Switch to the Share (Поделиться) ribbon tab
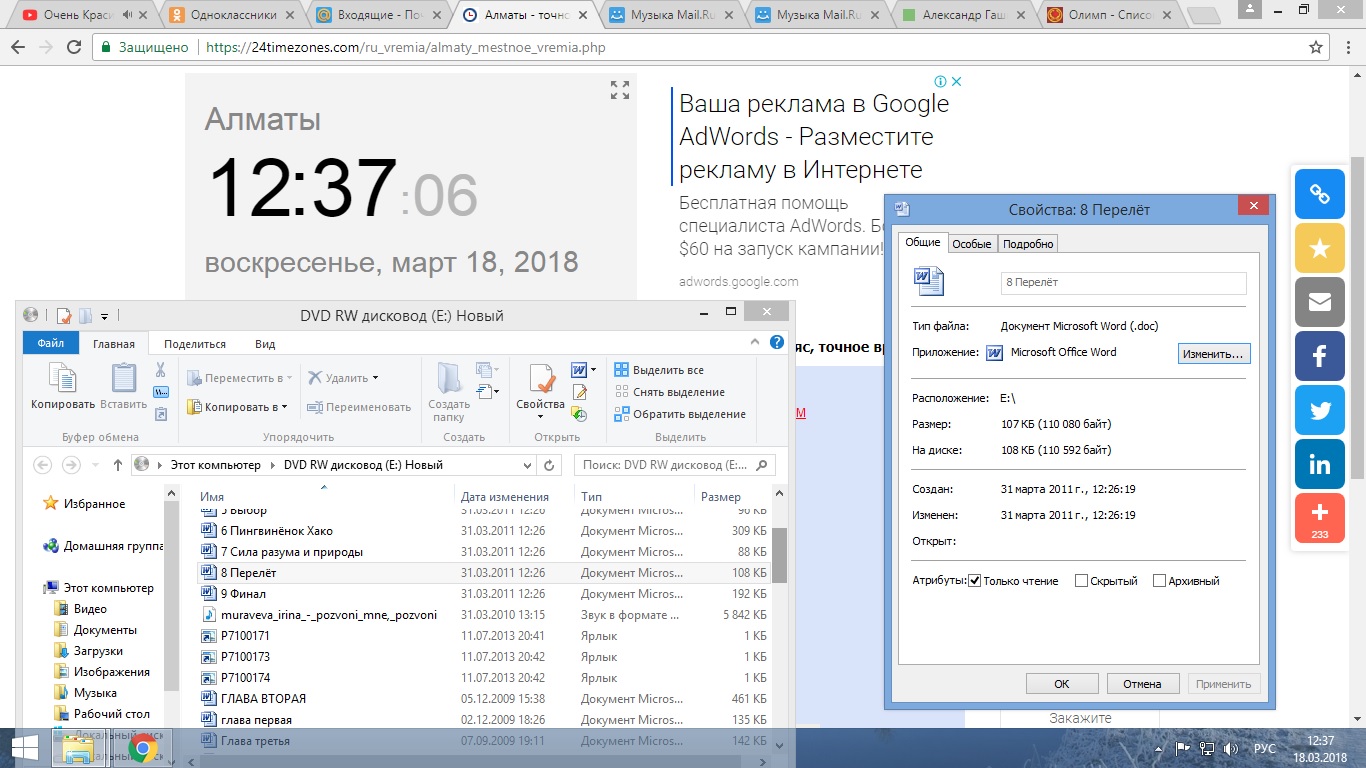Screen dimensions: 1366x768 tap(195, 343)
